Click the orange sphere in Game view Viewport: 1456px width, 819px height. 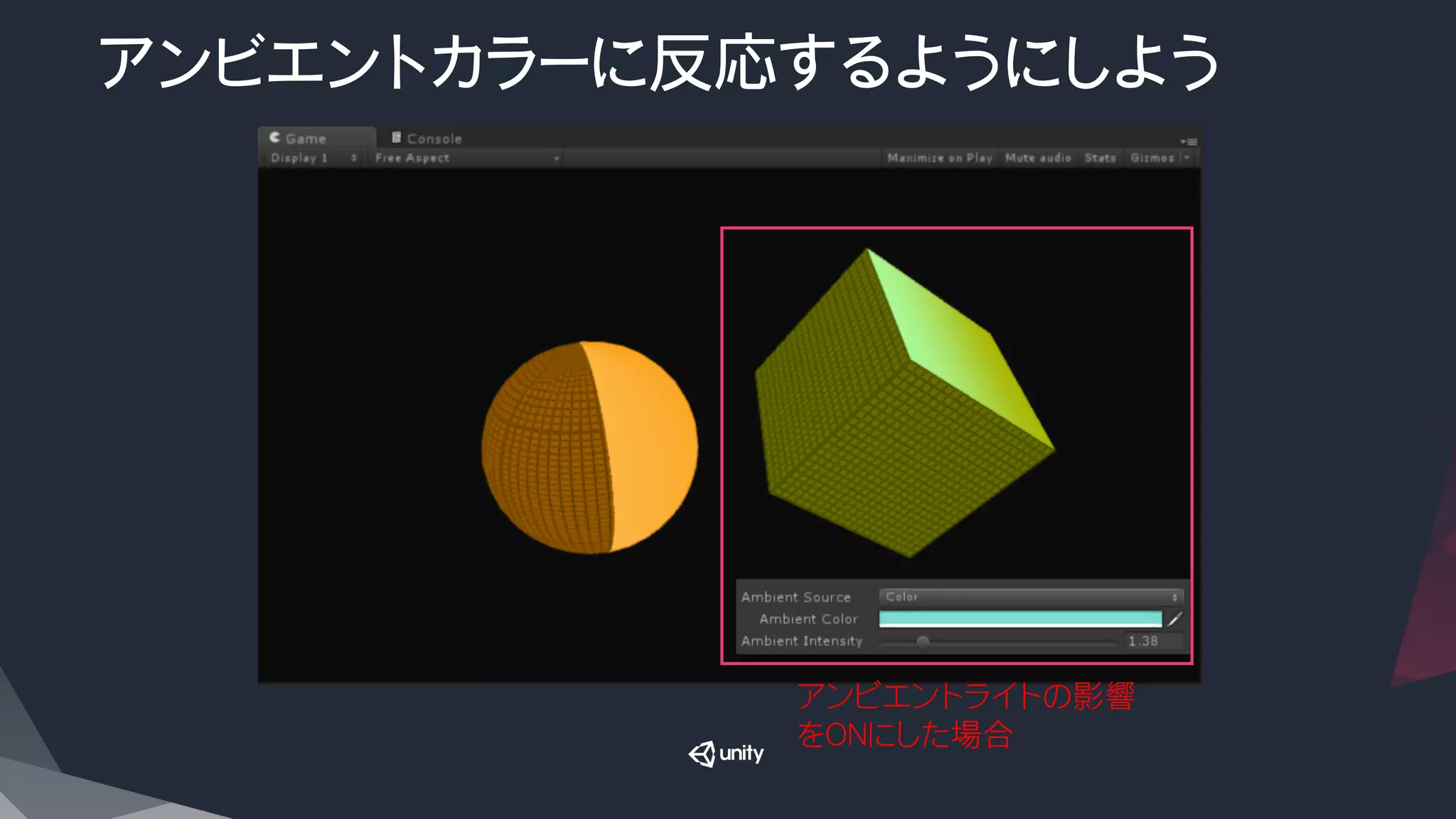pos(589,448)
